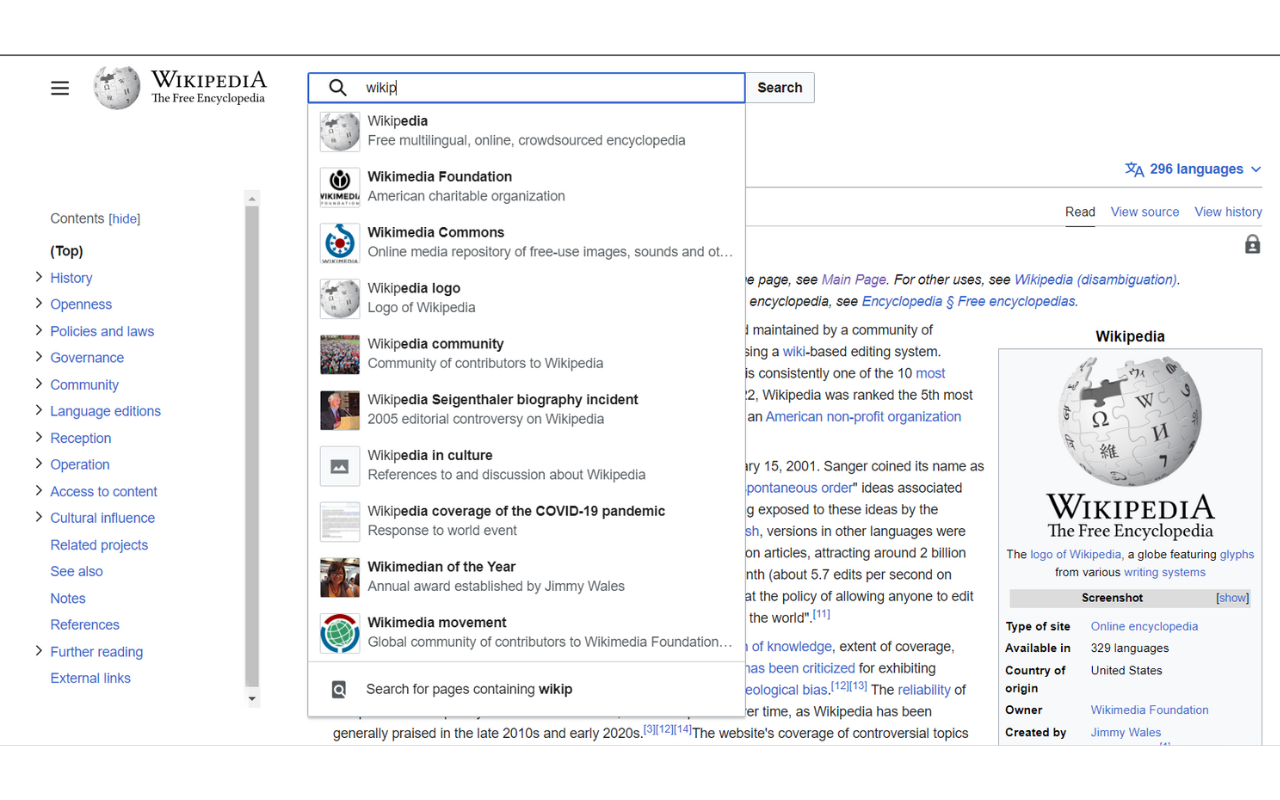Go to Notes section
This screenshot has height=800, width=1280.
[x=68, y=598]
